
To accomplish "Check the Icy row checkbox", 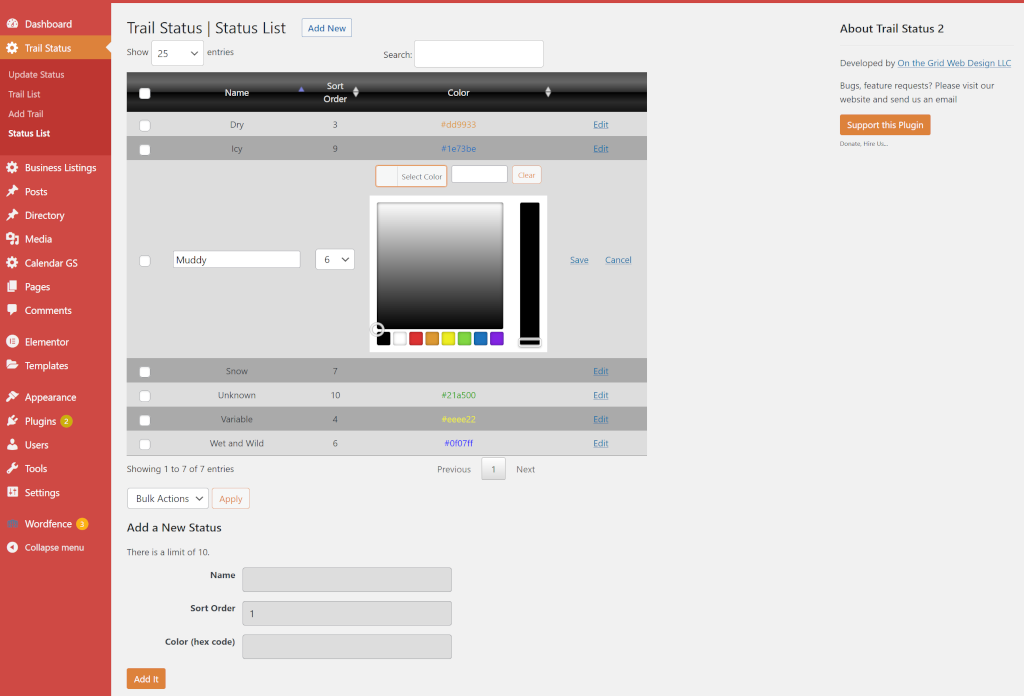I will point(145,150).
